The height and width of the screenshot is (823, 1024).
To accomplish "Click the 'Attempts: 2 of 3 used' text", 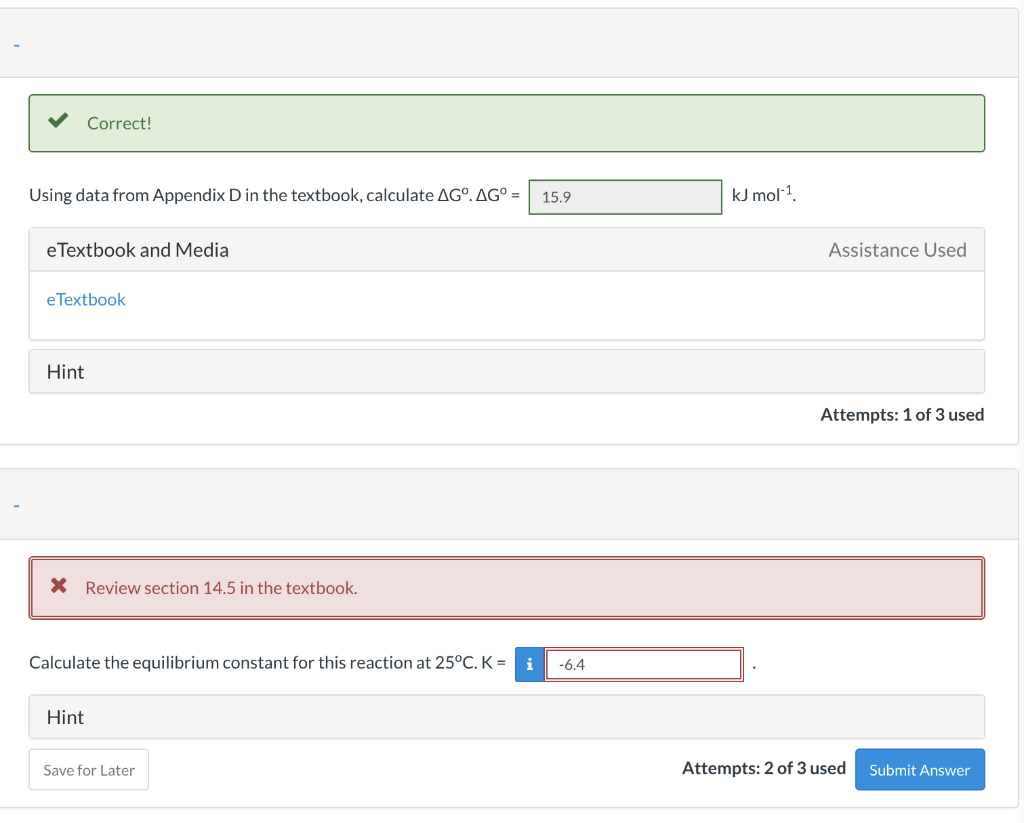I will coord(763,768).
